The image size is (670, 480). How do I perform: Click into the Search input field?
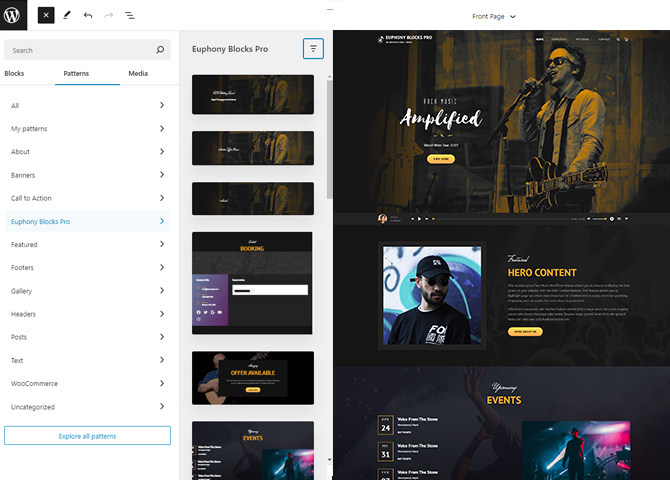pyautogui.click(x=80, y=50)
